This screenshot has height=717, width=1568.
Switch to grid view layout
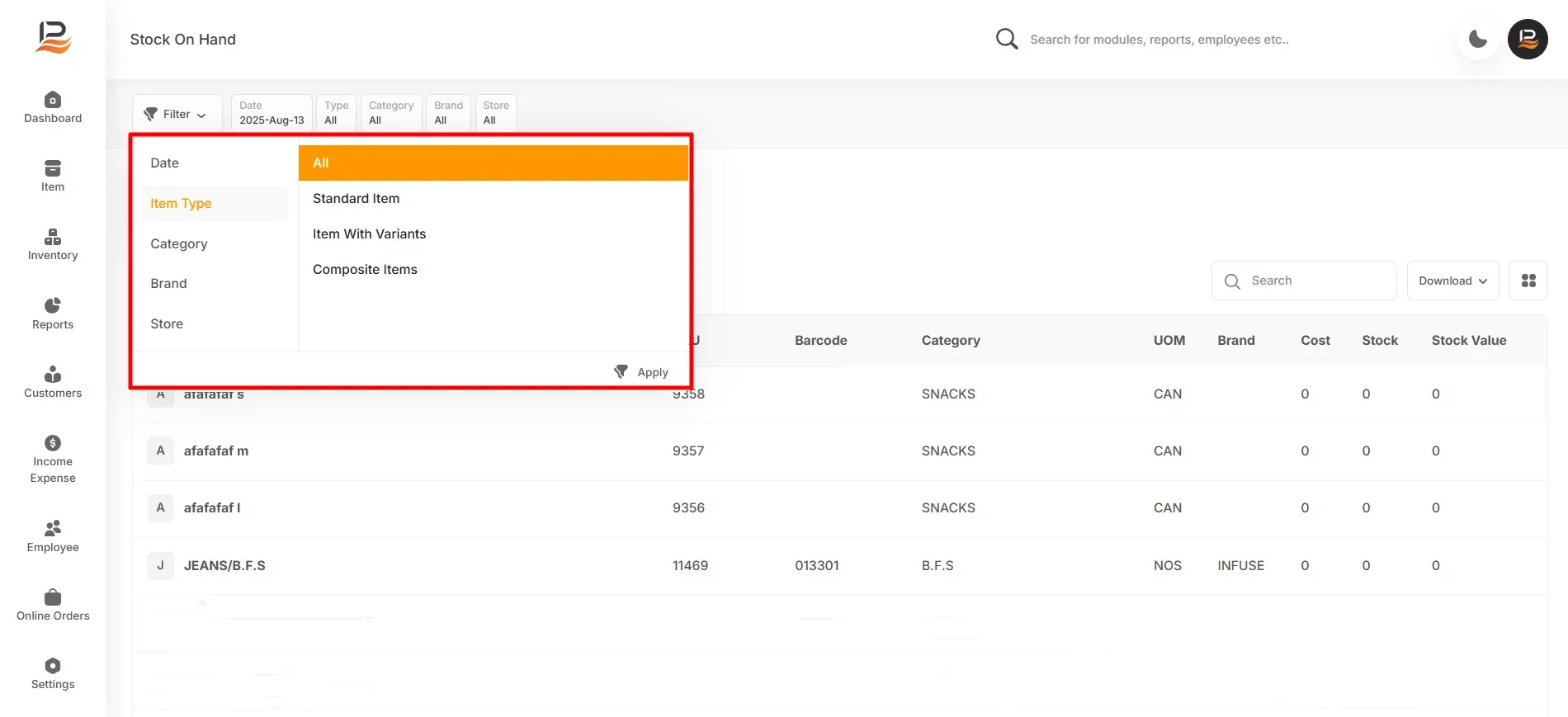(x=1528, y=281)
